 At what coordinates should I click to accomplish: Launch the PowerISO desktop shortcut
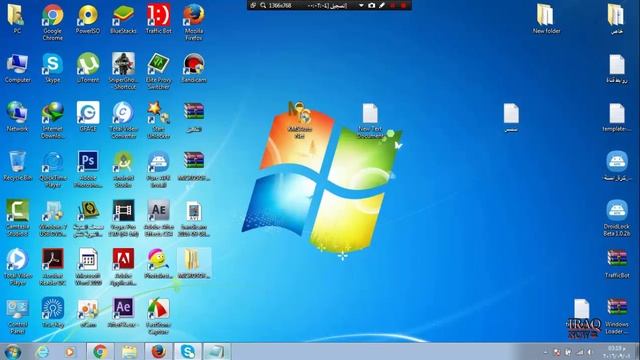88,19
